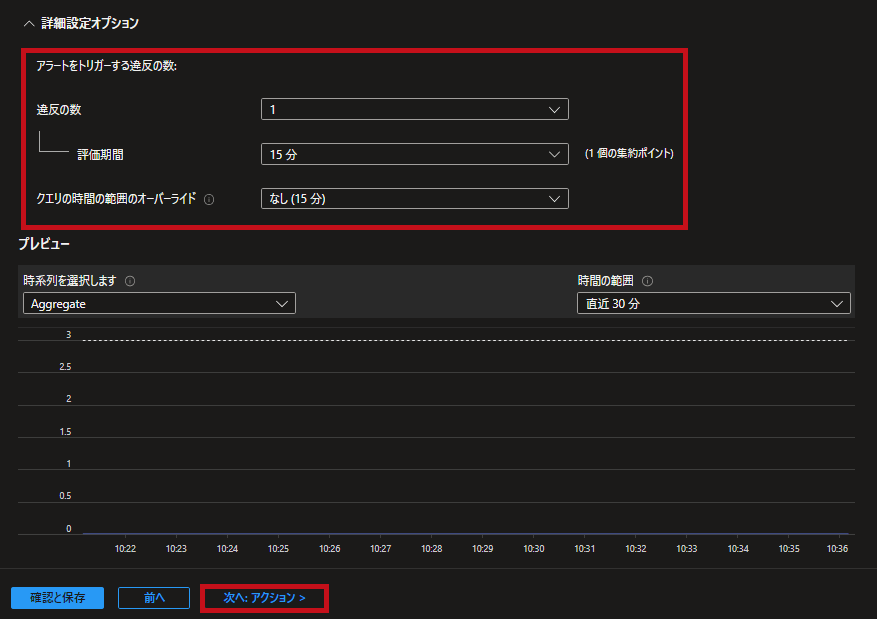Screen dimensions: 877x619
Task: Click the 前へ button
Action: point(153,598)
